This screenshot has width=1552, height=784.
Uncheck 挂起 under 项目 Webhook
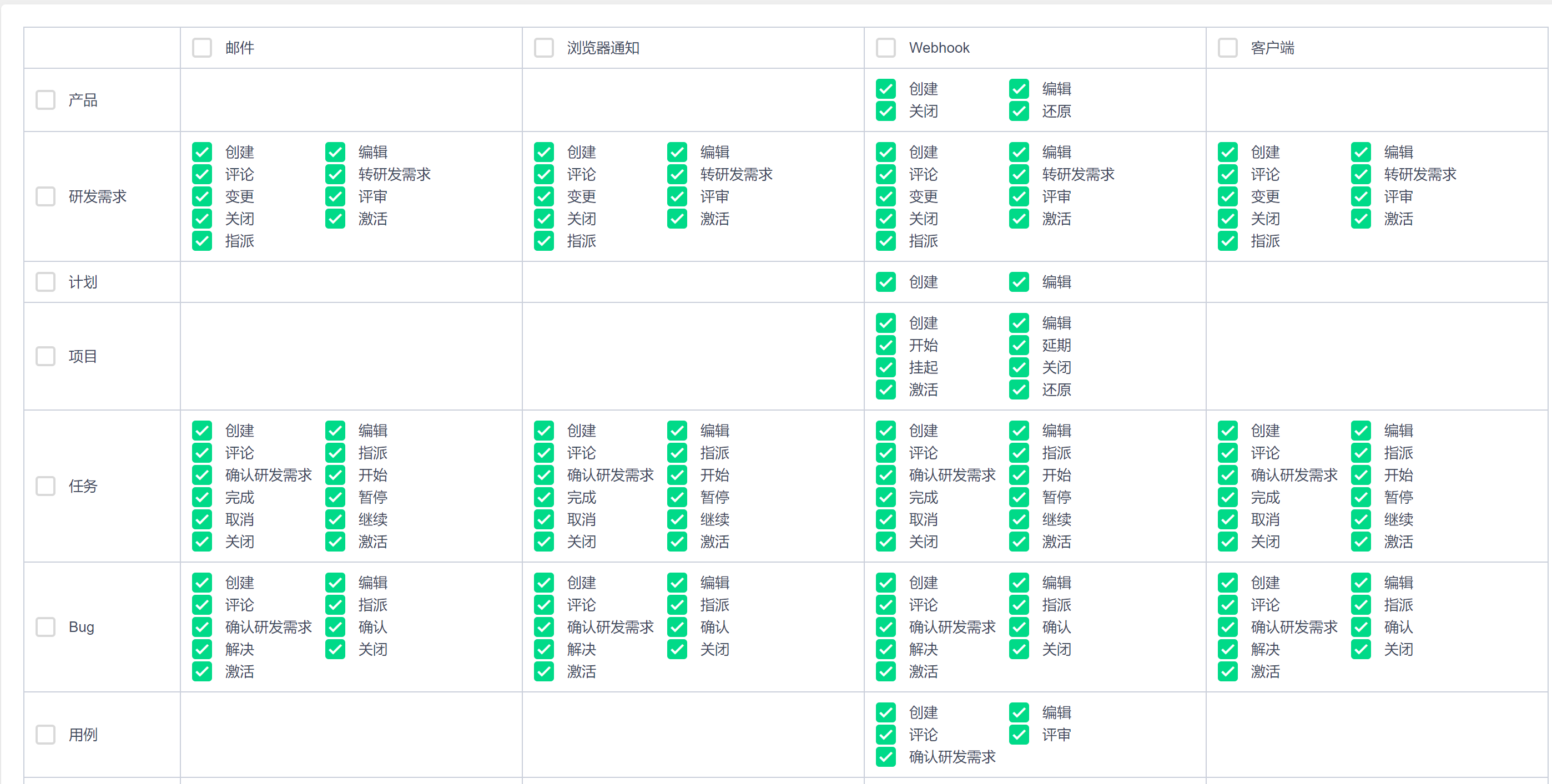point(886,367)
